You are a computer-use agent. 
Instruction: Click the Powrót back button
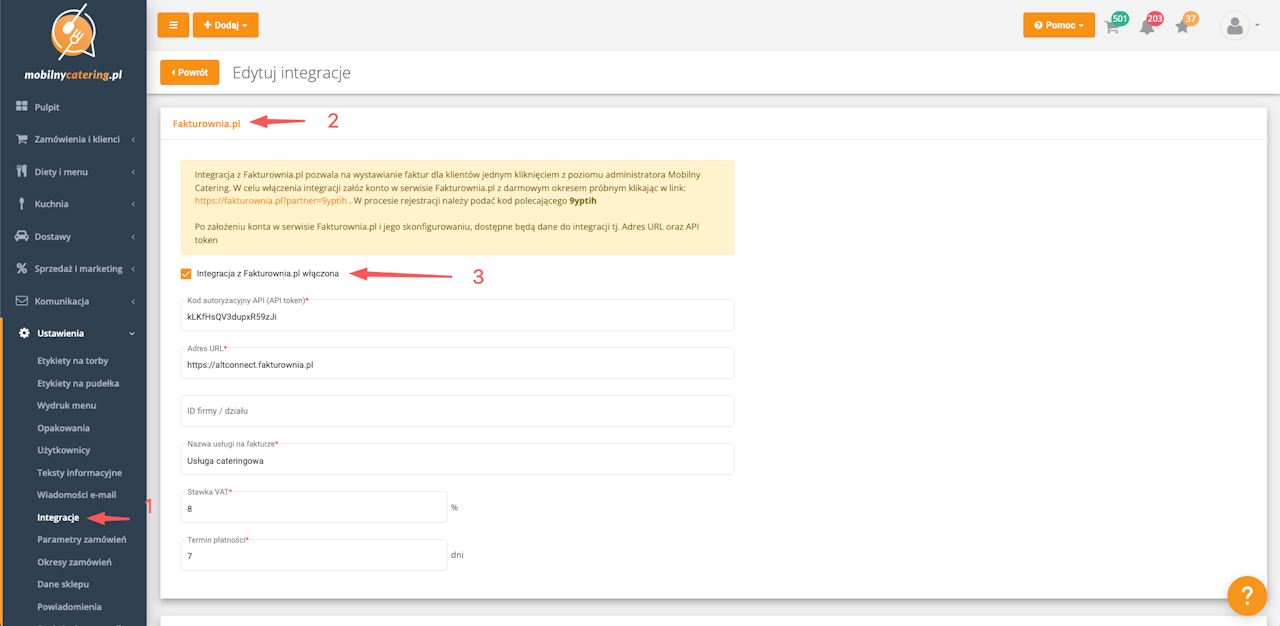click(189, 73)
